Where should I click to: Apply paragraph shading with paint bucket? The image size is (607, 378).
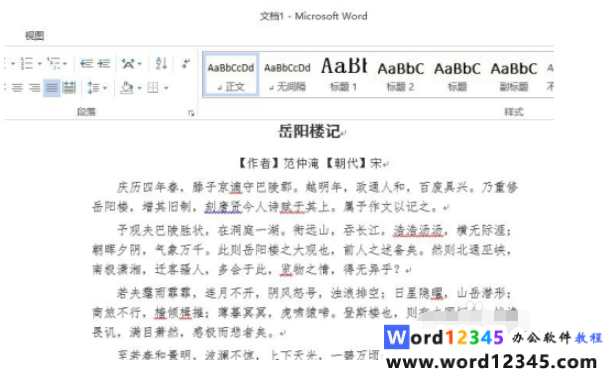[127, 88]
